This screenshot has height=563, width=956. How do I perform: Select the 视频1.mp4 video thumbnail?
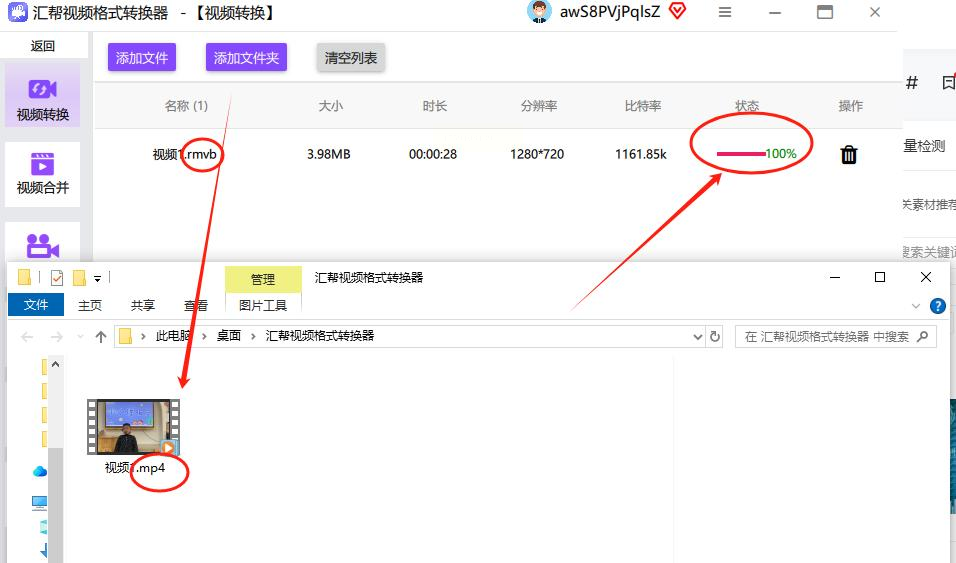(134, 427)
